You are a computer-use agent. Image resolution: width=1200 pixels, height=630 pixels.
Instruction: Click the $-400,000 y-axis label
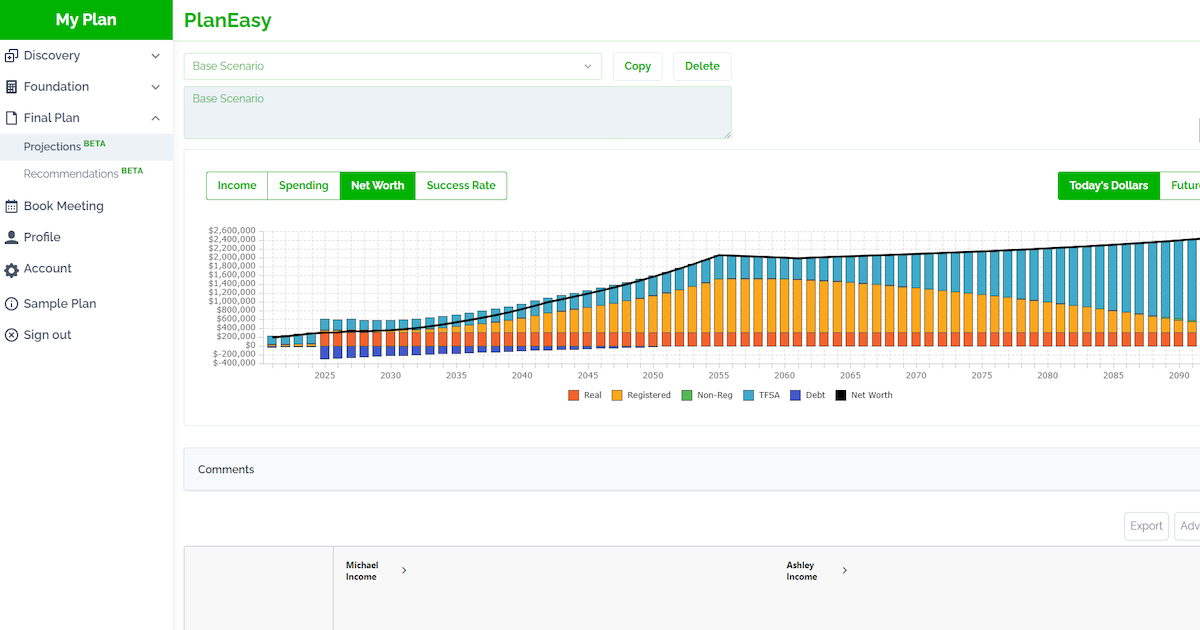[234, 363]
